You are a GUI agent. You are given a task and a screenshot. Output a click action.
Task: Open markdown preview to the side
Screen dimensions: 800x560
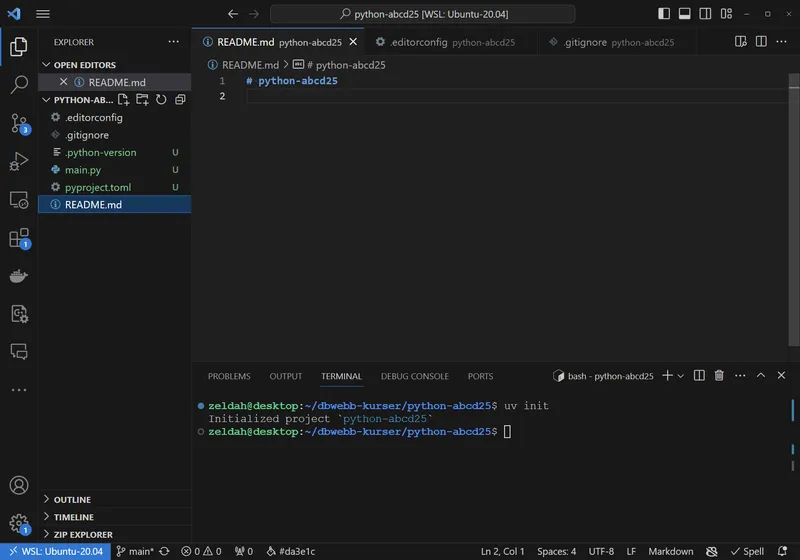pos(740,42)
